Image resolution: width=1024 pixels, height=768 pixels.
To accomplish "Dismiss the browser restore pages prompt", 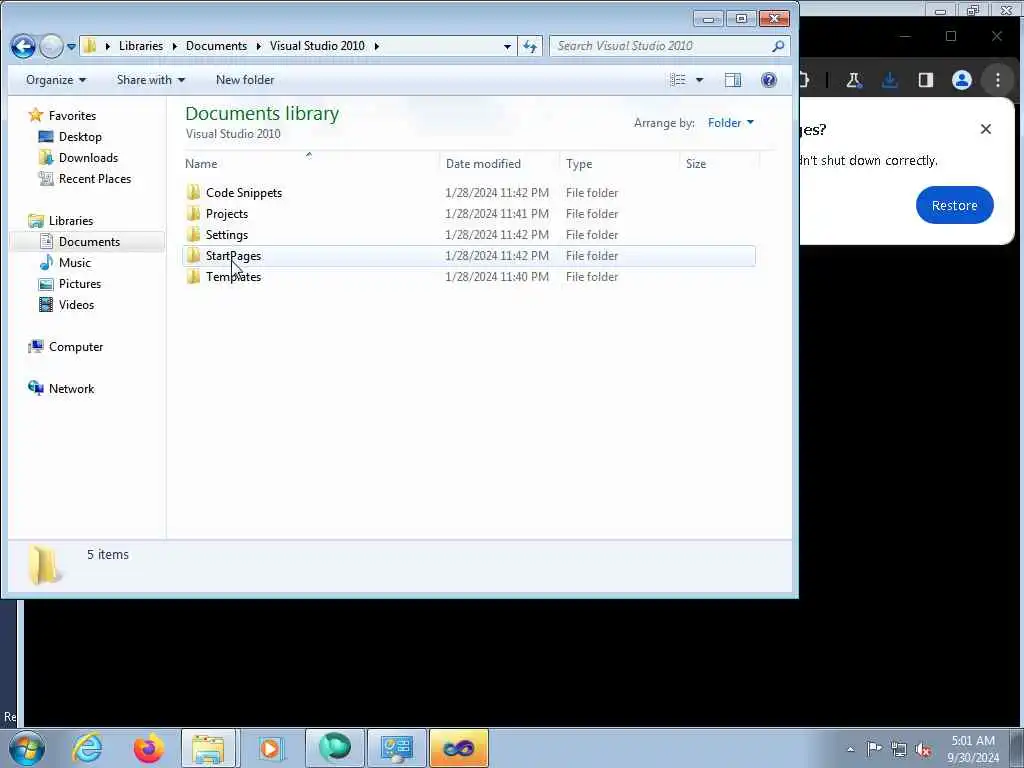I will coord(985,129).
